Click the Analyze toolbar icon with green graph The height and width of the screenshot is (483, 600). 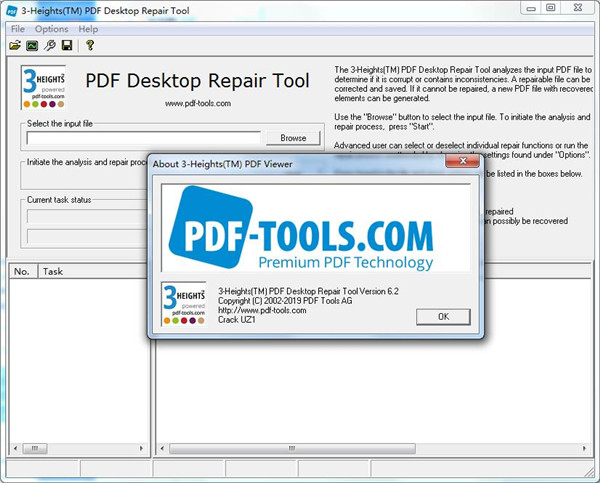click(32, 46)
